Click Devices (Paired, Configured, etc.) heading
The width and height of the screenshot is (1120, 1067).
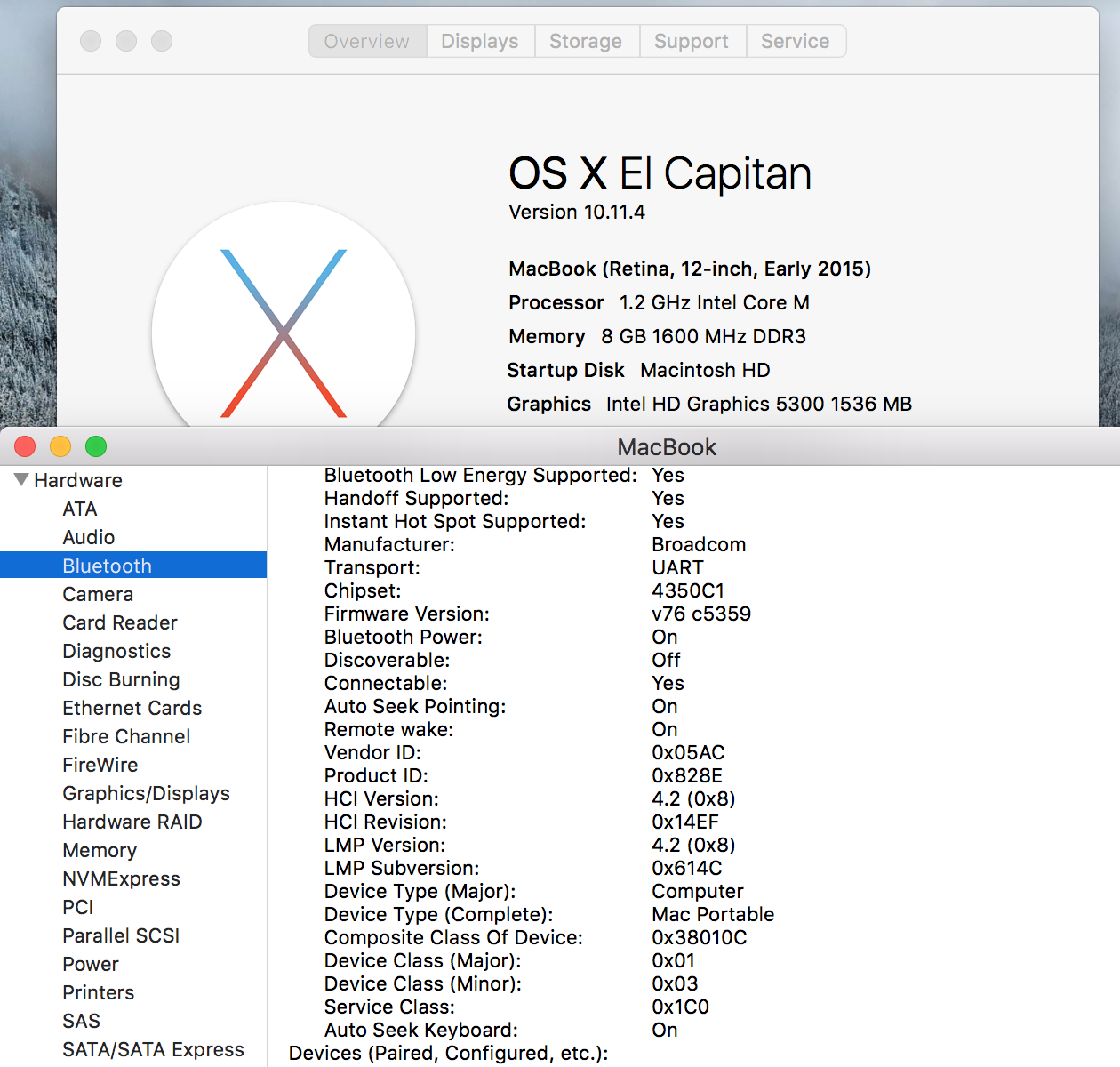coord(449,1053)
